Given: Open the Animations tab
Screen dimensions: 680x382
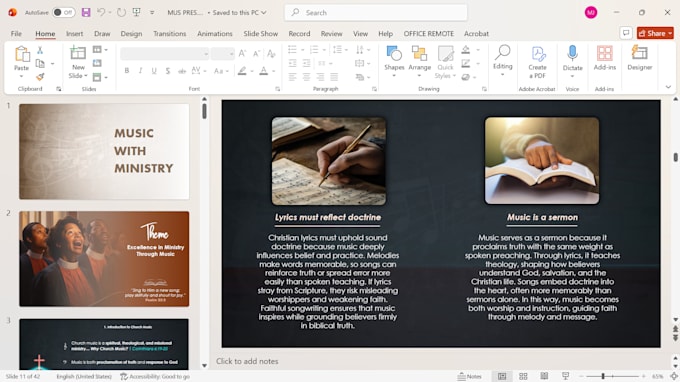Looking at the screenshot, I should (x=215, y=33).
